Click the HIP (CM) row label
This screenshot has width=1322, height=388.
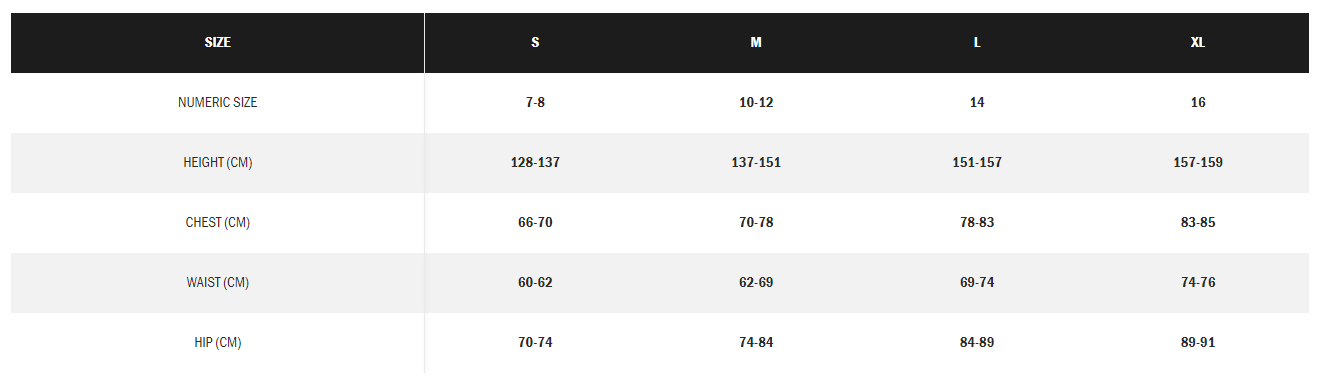(x=217, y=343)
